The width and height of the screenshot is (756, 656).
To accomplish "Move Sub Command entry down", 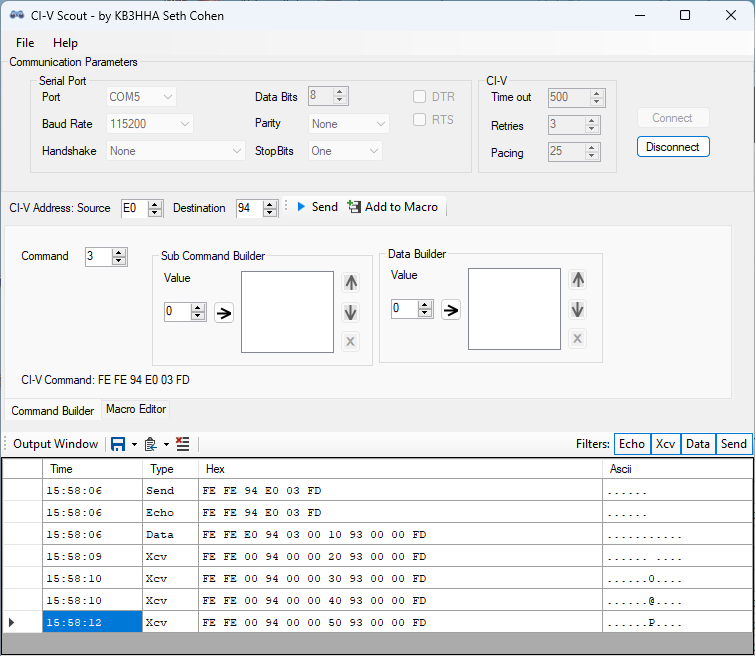I will (351, 312).
